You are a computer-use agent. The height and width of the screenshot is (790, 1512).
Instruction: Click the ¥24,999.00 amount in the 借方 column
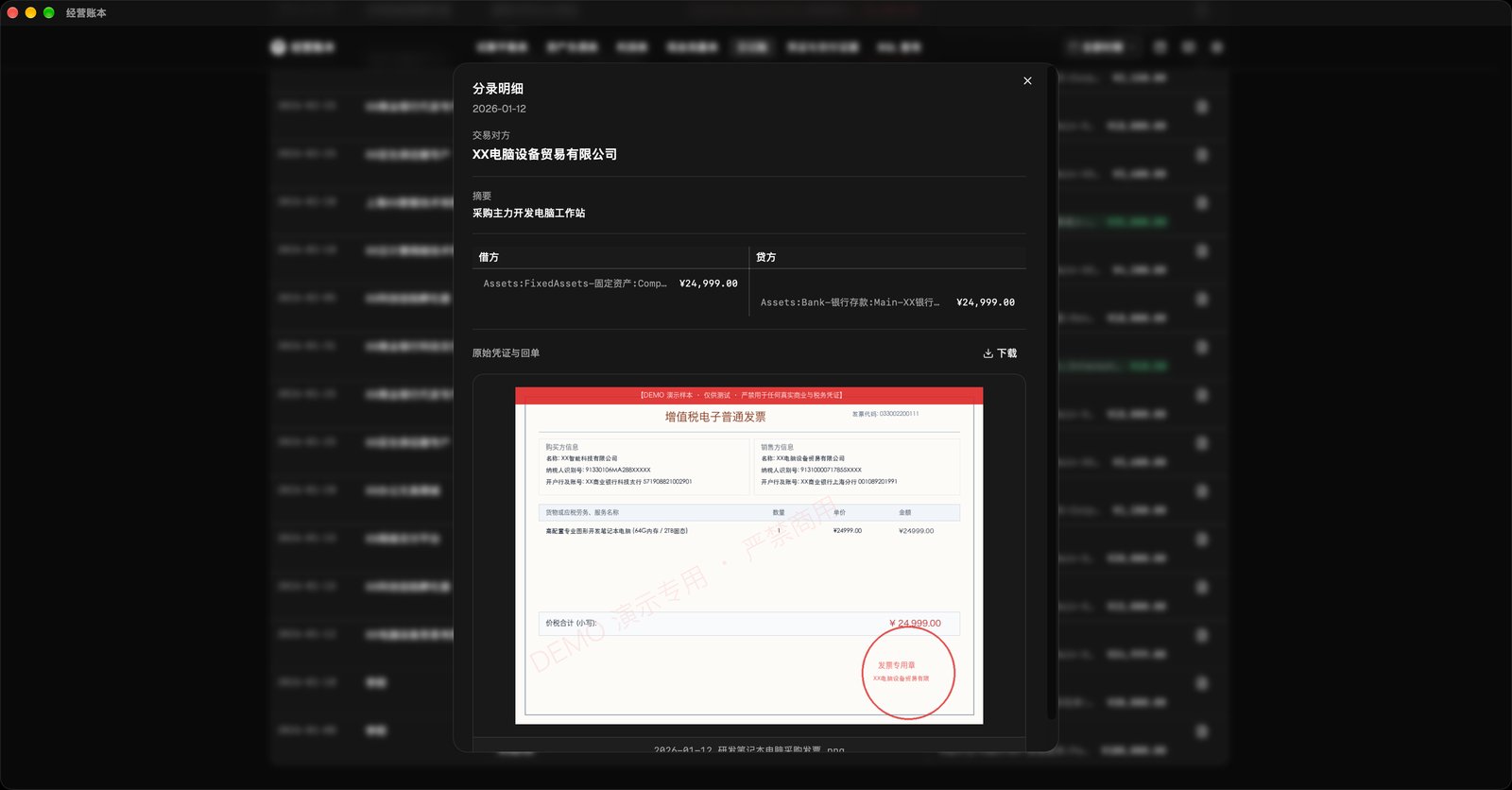tap(708, 283)
